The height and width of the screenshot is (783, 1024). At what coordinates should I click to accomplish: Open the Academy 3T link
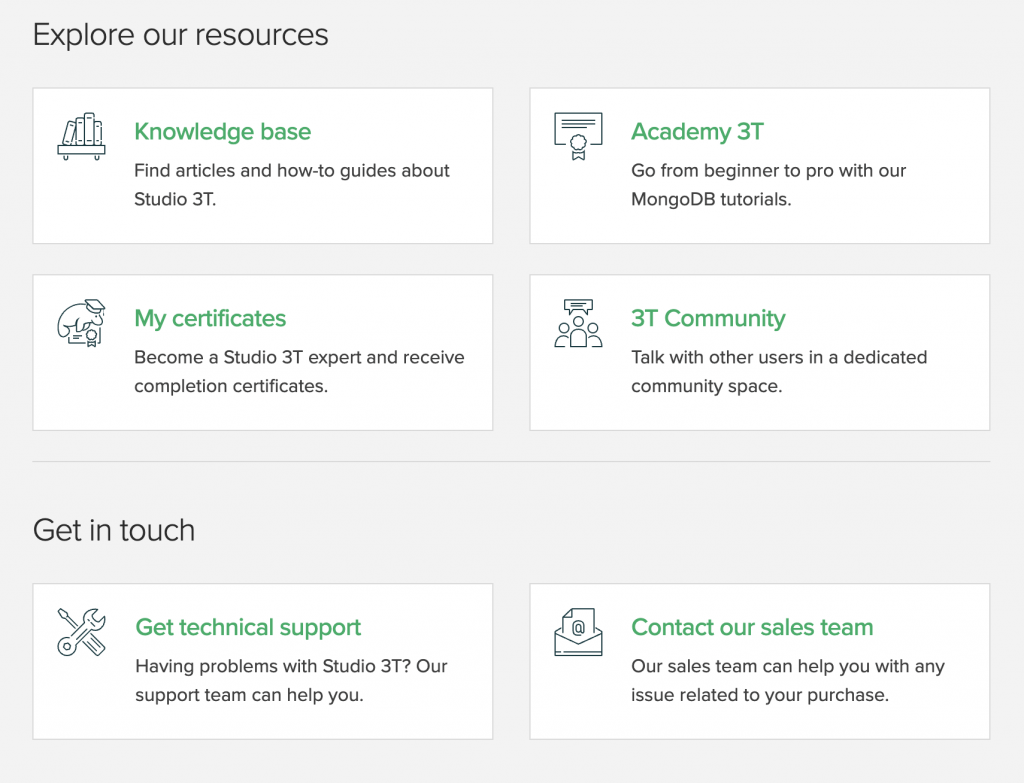[x=697, y=131]
